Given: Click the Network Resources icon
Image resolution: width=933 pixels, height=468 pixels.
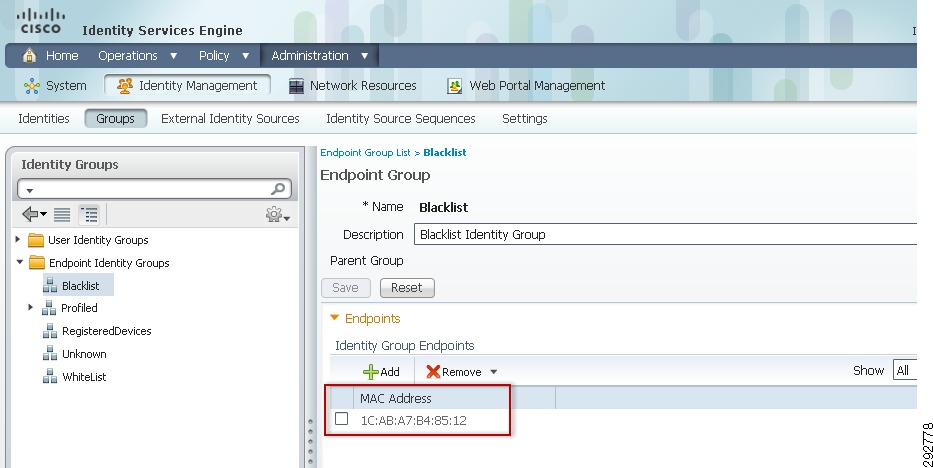Looking at the screenshot, I should (296, 86).
